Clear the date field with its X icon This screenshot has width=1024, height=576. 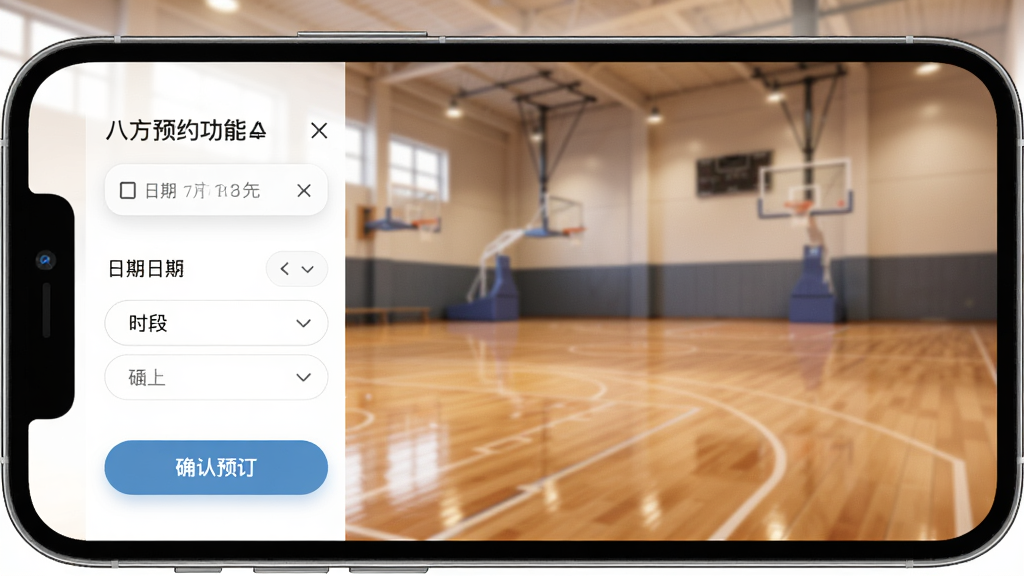pos(304,191)
